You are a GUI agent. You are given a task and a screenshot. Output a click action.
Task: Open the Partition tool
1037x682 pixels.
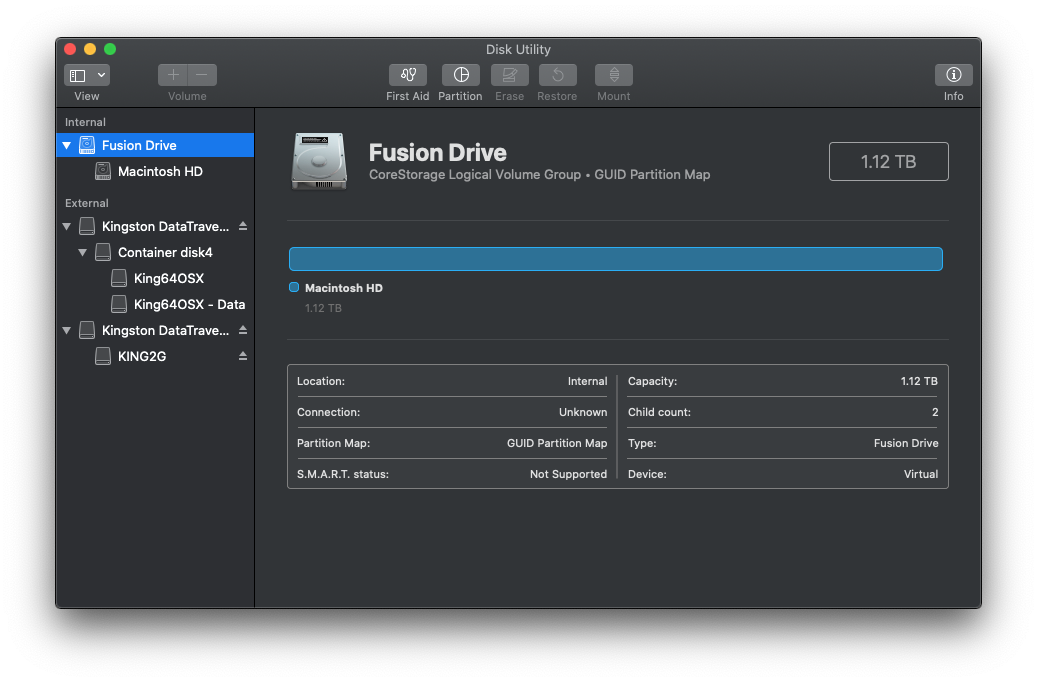[x=461, y=75]
